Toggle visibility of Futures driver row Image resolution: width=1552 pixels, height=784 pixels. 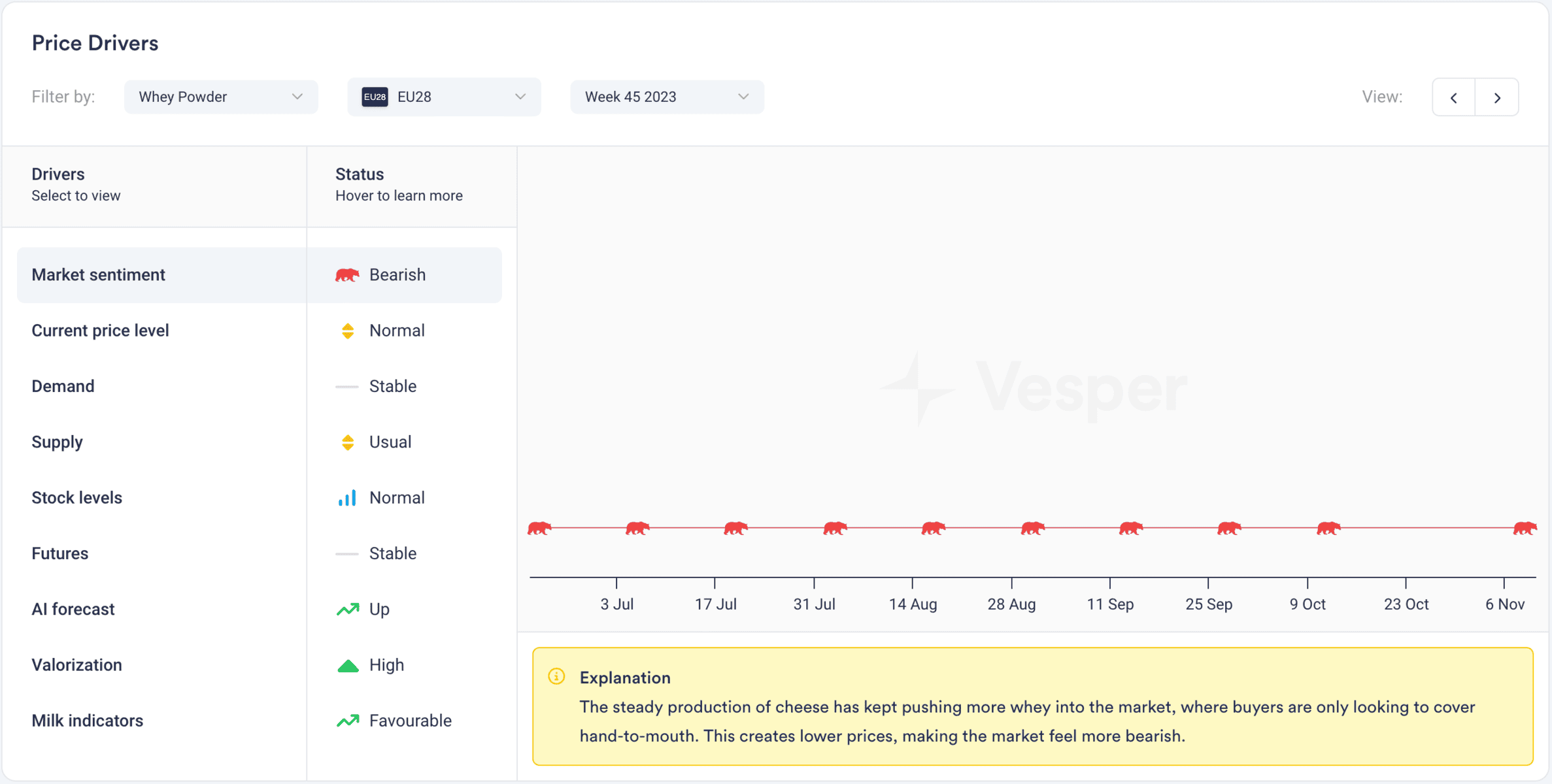(x=60, y=552)
